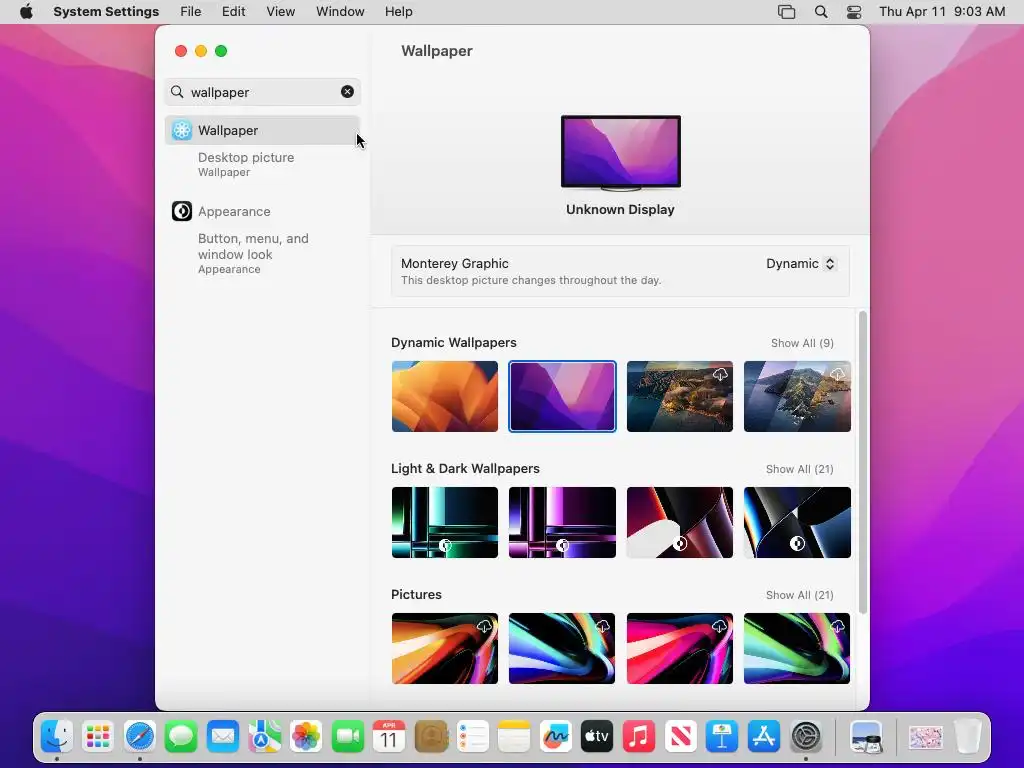Image resolution: width=1024 pixels, height=768 pixels.
Task: Open the Trash in the Dock
Action: click(968, 737)
